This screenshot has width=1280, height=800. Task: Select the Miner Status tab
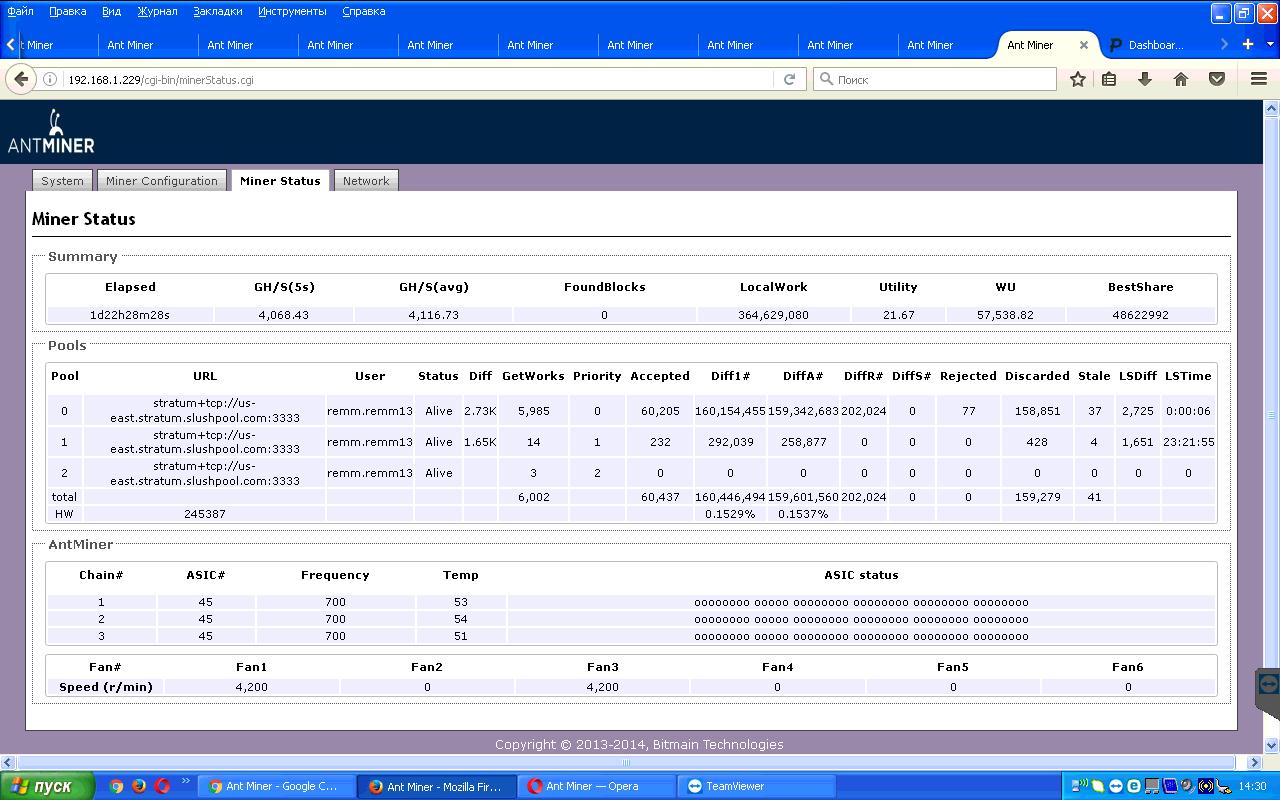(280, 181)
